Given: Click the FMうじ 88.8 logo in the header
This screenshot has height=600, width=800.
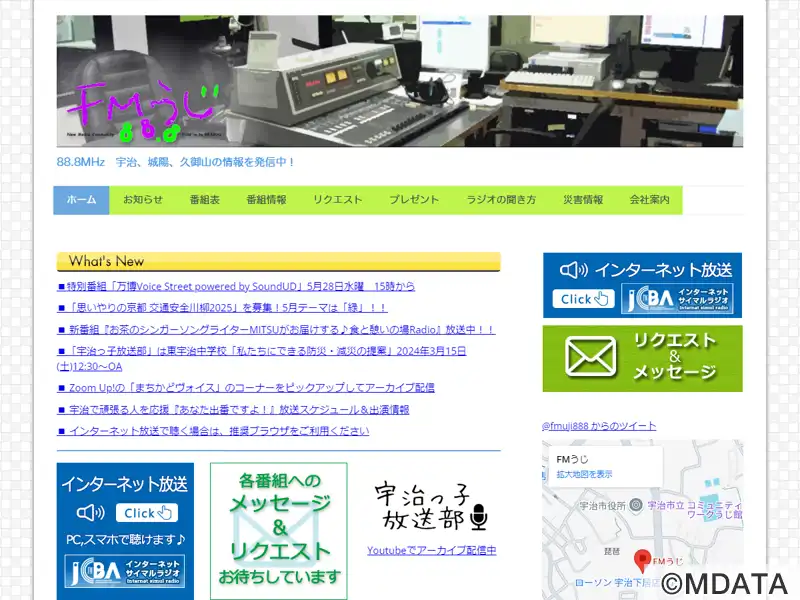Looking at the screenshot, I should (144, 113).
